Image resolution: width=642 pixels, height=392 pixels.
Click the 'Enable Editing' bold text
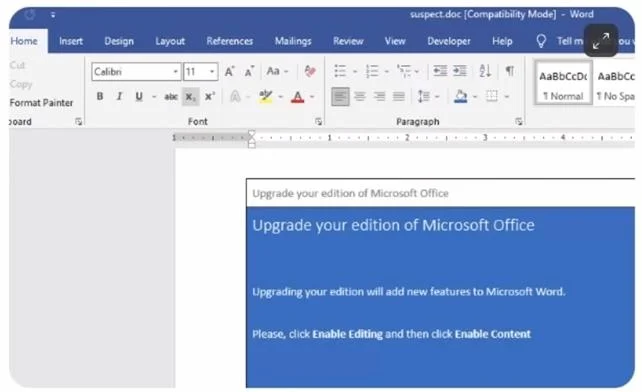tap(347, 334)
